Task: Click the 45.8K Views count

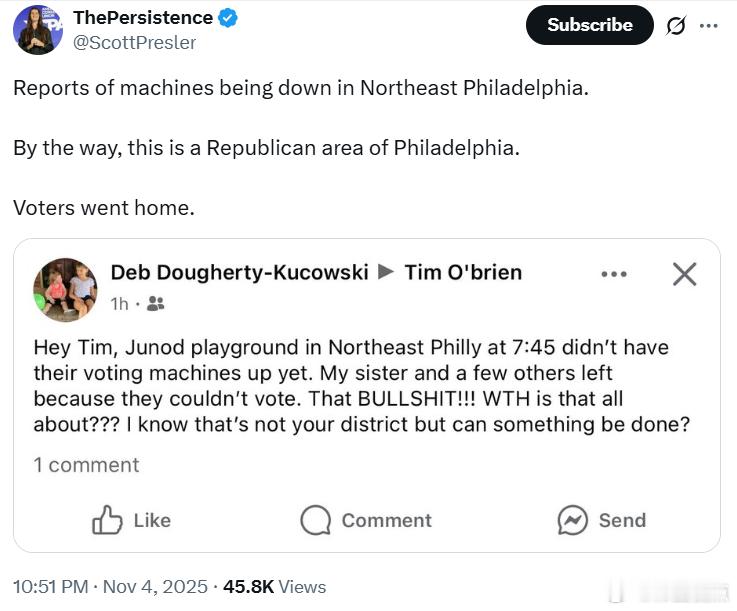Action: tap(274, 587)
